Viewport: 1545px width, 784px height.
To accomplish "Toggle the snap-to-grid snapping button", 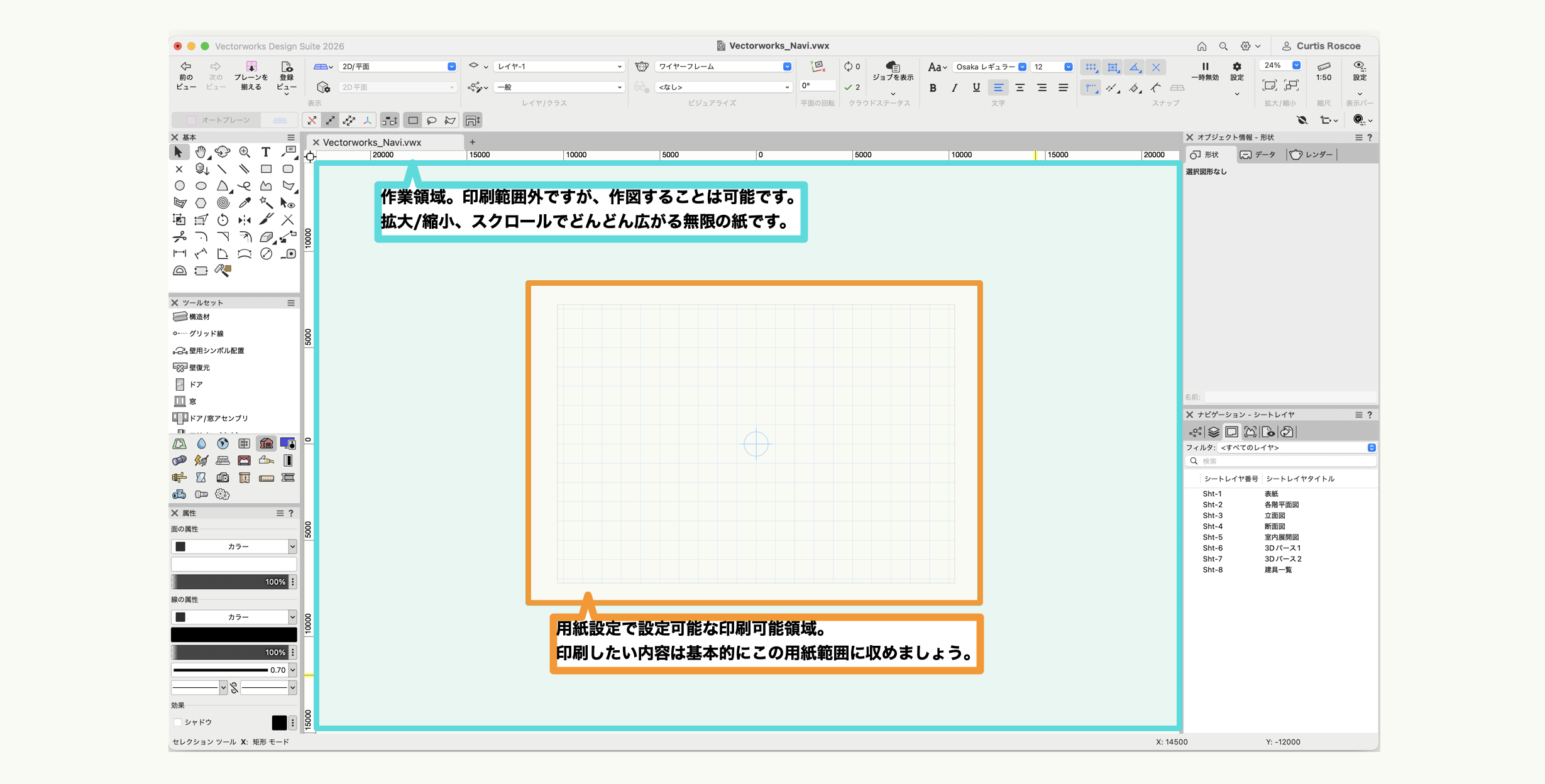I will (1091, 67).
